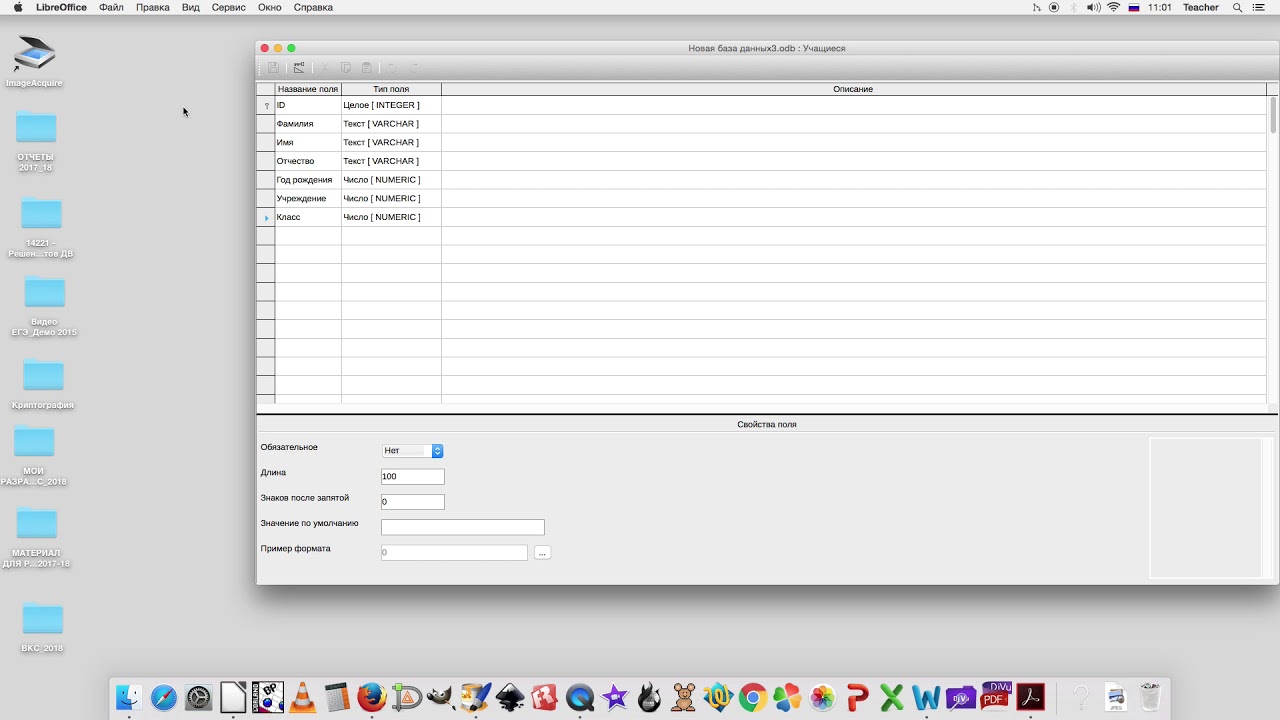1280x720 pixels.
Task: Launch Safari from the dock
Action: (x=164, y=697)
